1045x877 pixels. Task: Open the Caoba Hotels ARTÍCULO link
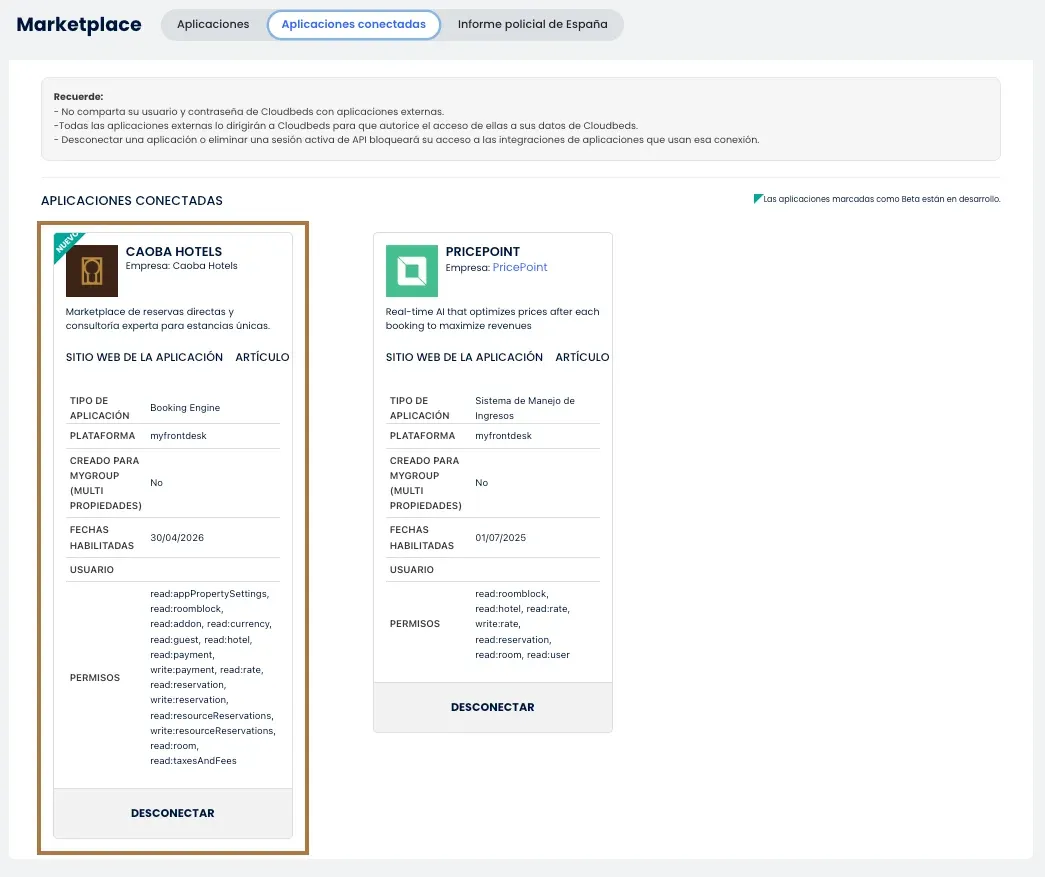(262, 357)
